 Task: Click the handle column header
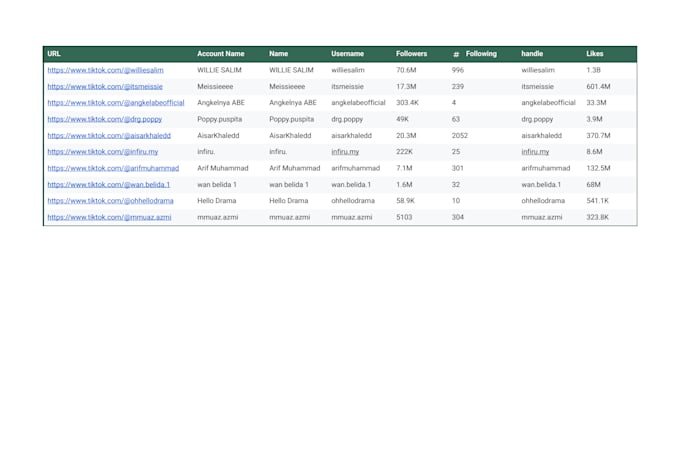point(532,54)
